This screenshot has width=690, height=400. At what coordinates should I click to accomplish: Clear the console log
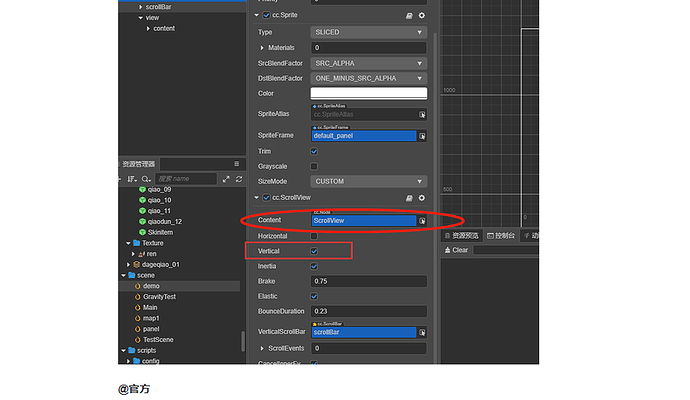tap(456, 250)
